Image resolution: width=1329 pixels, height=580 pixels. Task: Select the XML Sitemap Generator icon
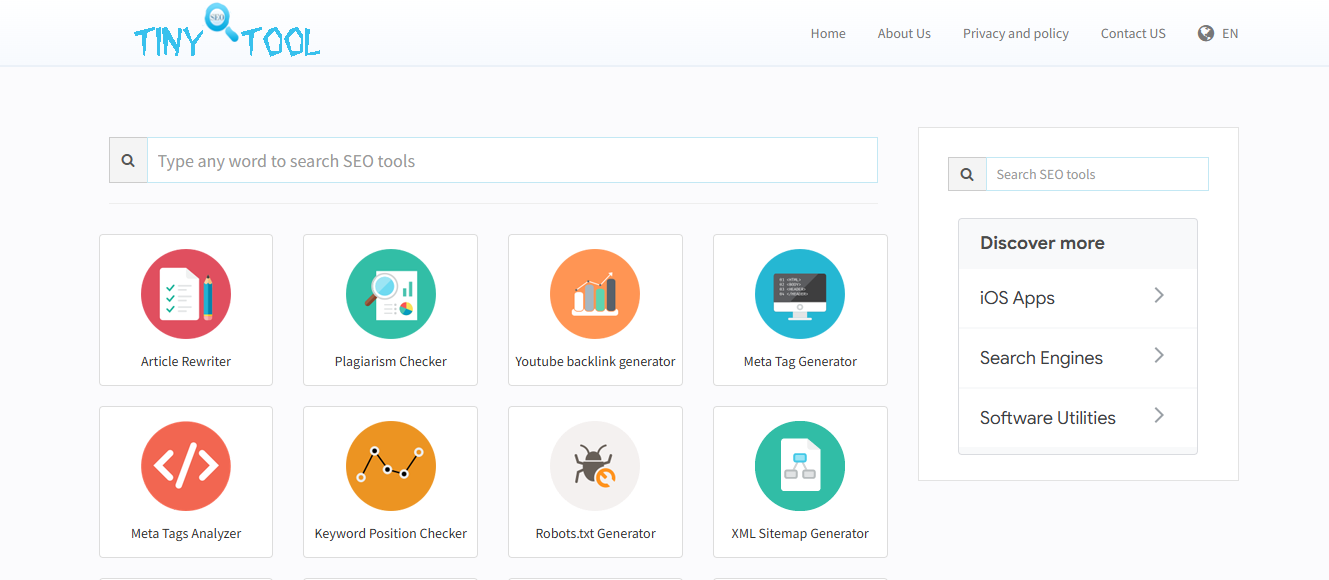coord(800,466)
